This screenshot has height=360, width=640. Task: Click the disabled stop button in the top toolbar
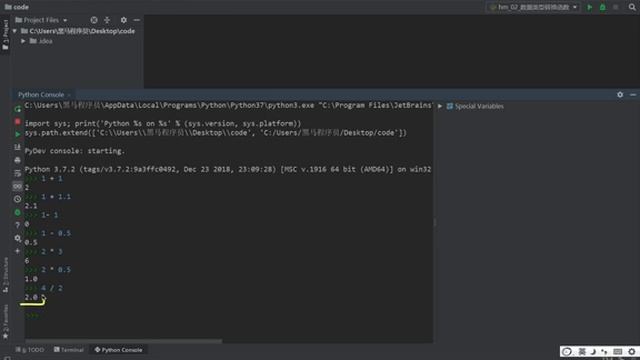pos(616,7)
